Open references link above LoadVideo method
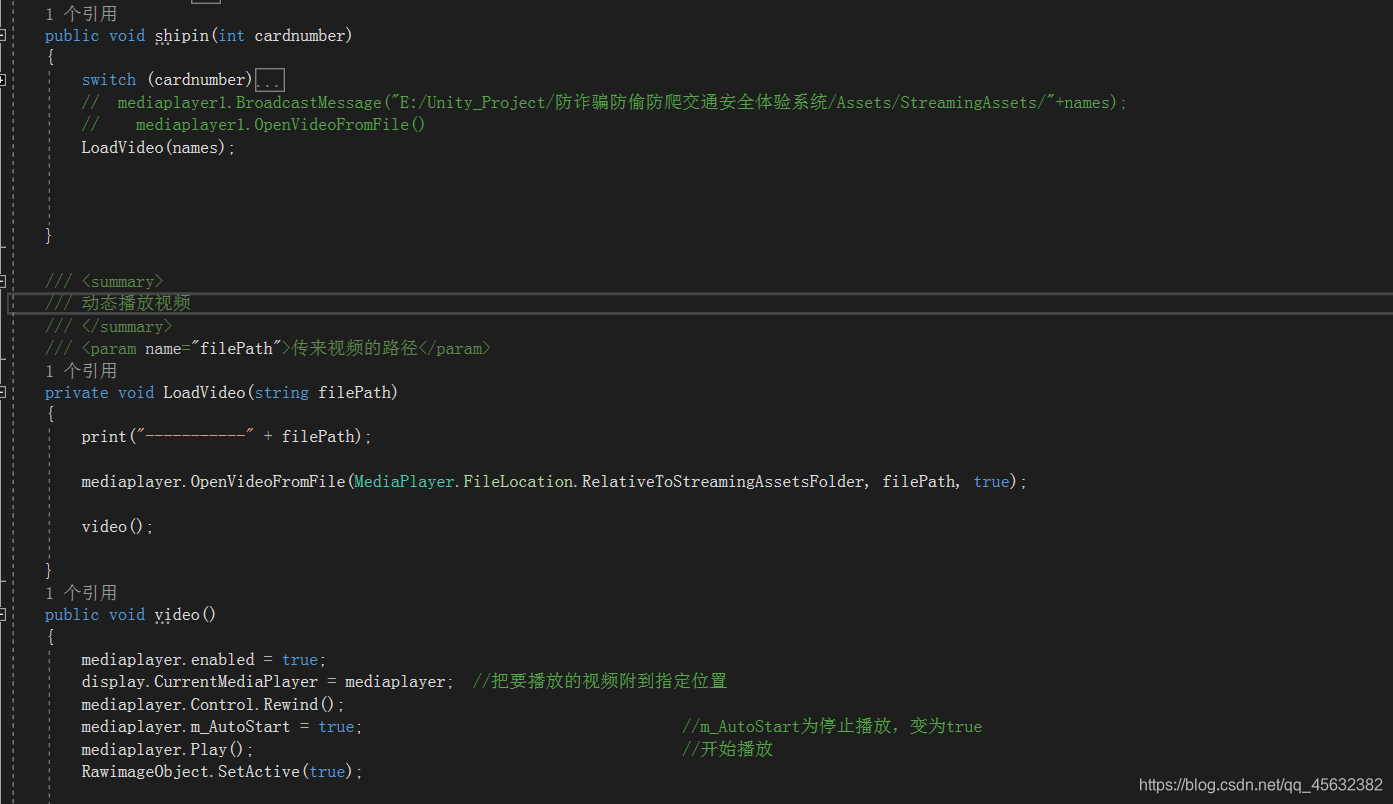The height and width of the screenshot is (804, 1393). 81,370
